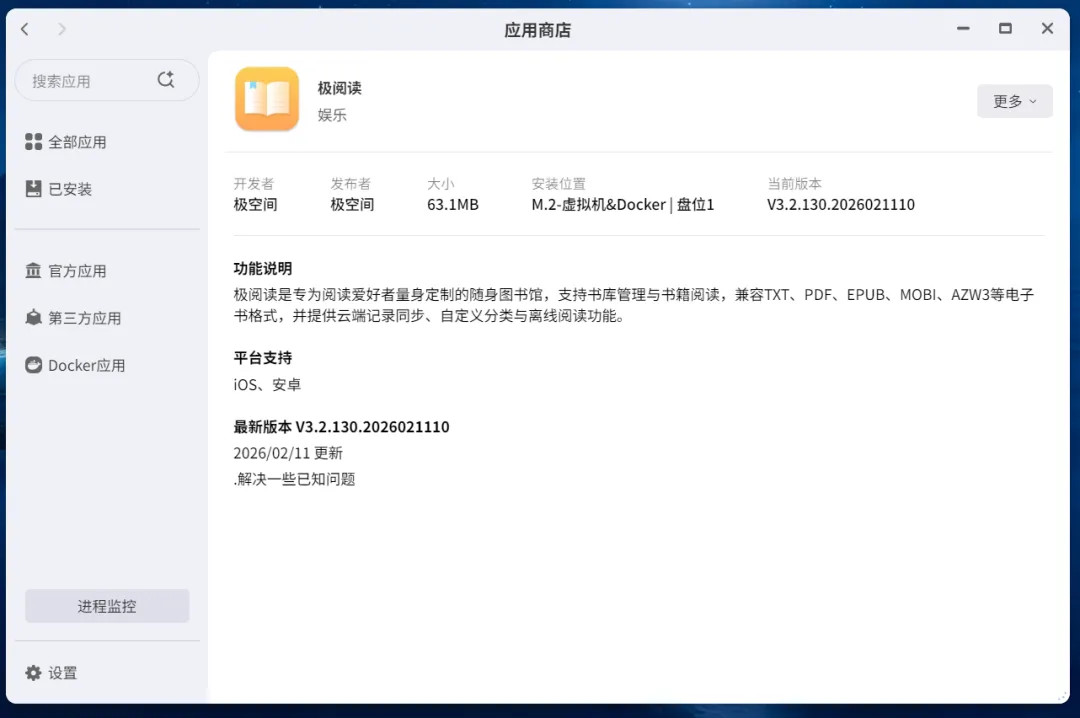
Task: Minimize the 应用商店 window
Action: pyautogui.click(x=963, y=28)
